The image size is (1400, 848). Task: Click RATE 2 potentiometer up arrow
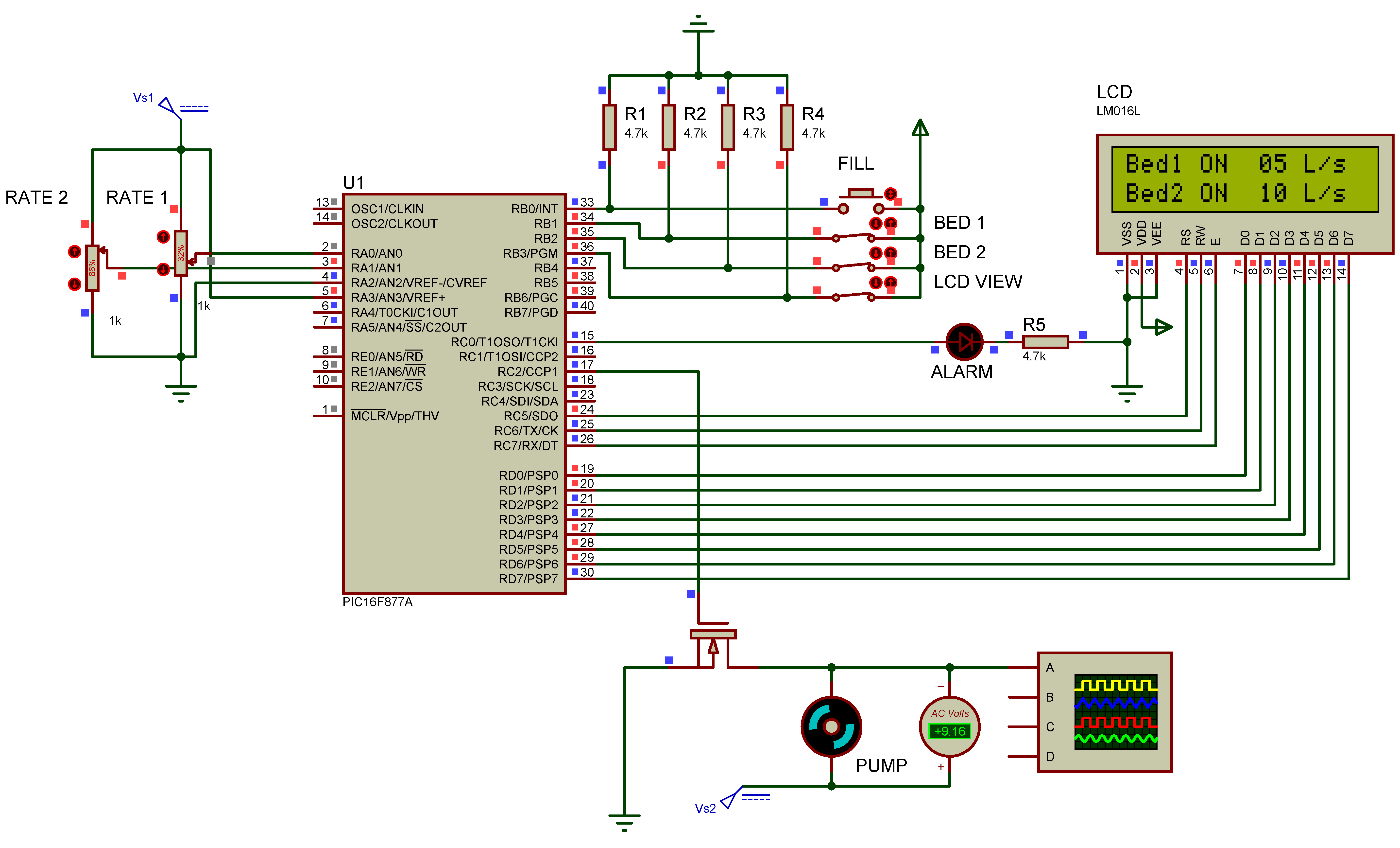74,251
